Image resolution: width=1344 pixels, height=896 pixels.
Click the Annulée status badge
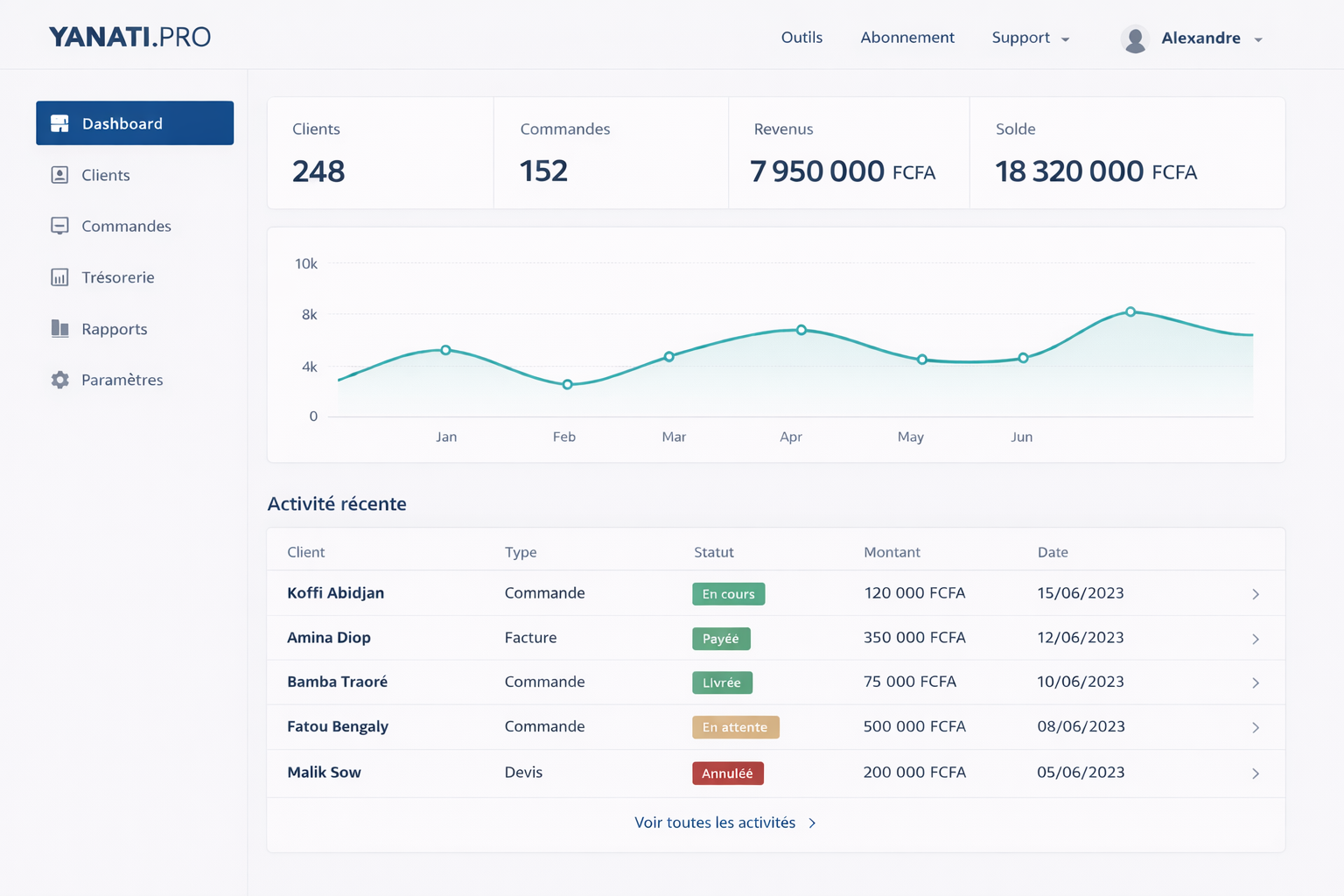point(727,773)
